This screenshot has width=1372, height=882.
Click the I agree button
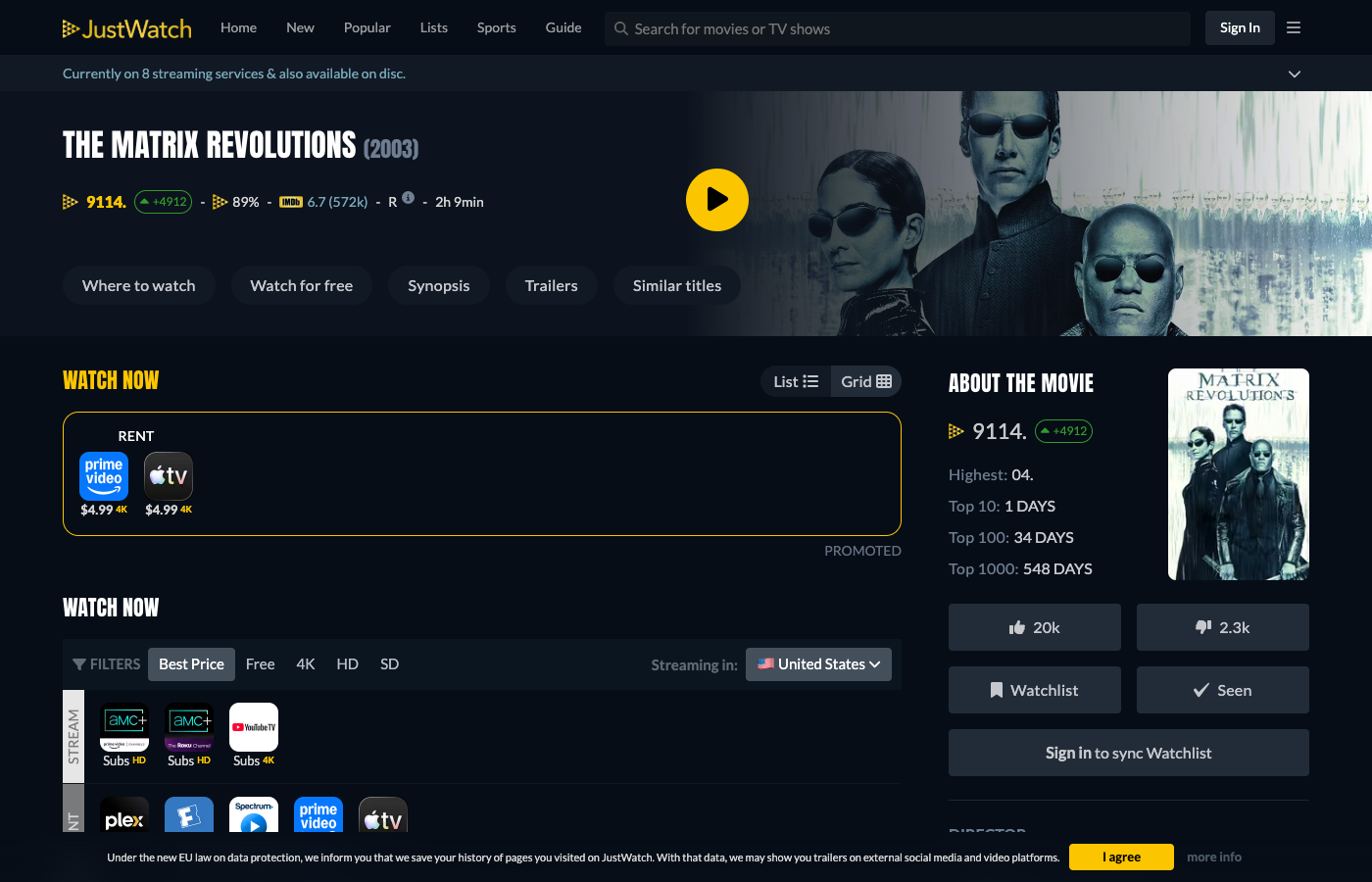coord(1121,857)
